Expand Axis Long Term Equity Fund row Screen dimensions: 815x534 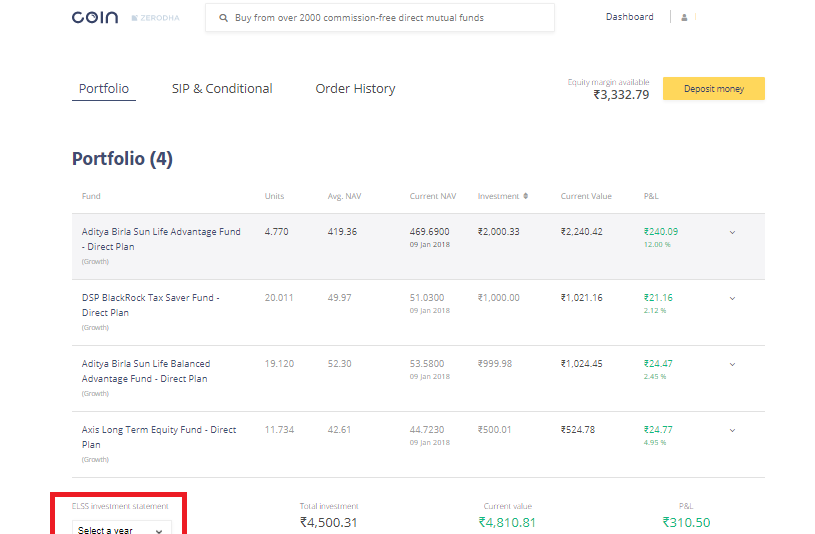(732, 431)
